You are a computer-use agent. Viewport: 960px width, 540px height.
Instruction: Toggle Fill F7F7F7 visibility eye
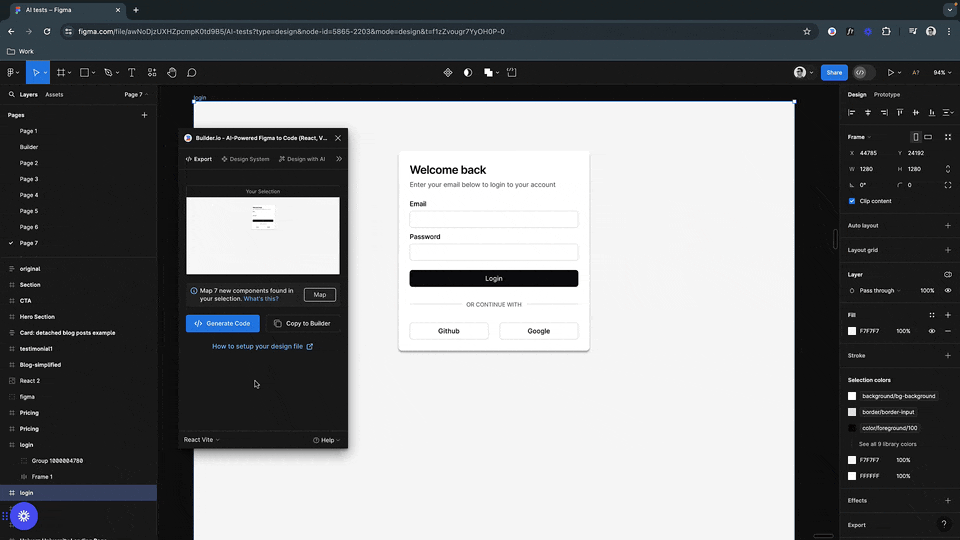click(x=932, y=331)
